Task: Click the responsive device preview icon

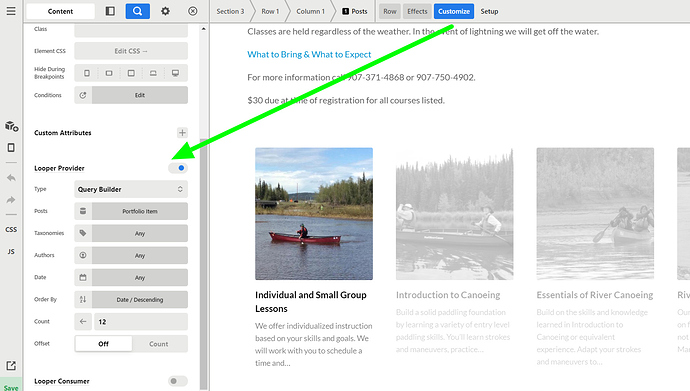Action: 11,148
